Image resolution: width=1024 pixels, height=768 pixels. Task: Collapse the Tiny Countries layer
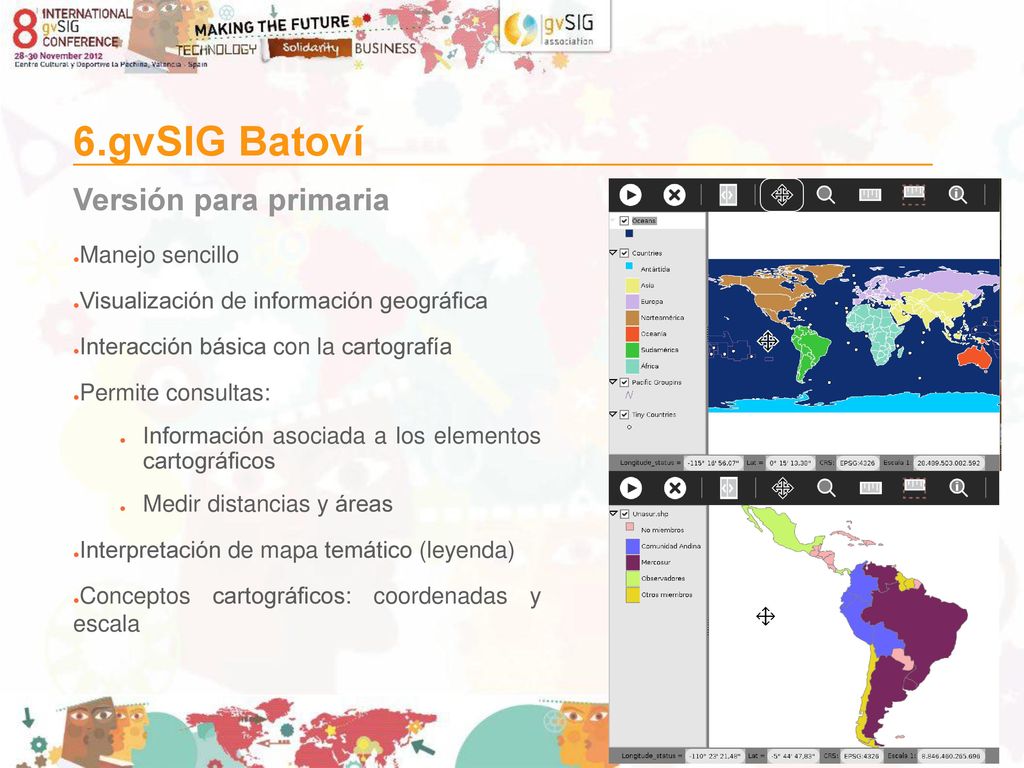pyautogui.click(x=613, y=414)
